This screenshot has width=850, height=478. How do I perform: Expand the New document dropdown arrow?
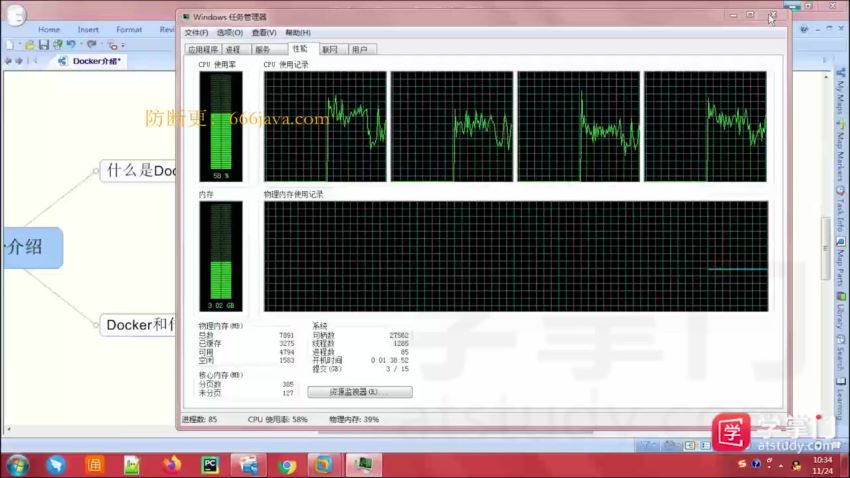[x=20, y=45]
